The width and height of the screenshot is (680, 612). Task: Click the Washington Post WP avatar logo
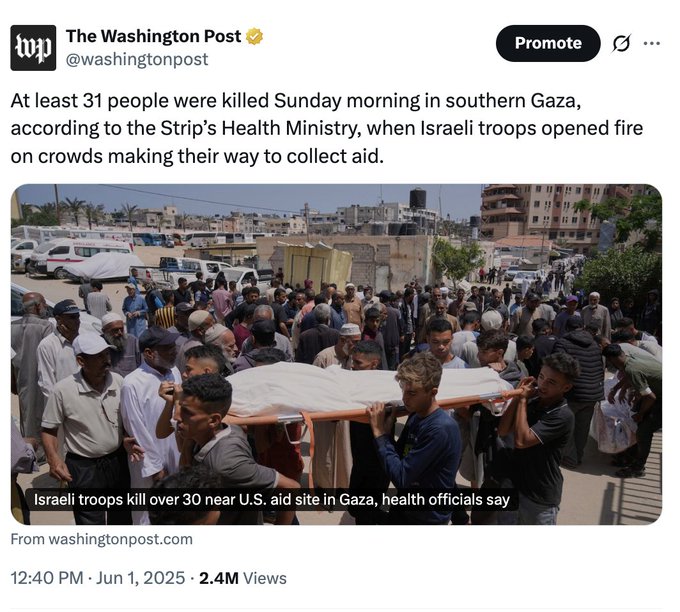point(33,48)
